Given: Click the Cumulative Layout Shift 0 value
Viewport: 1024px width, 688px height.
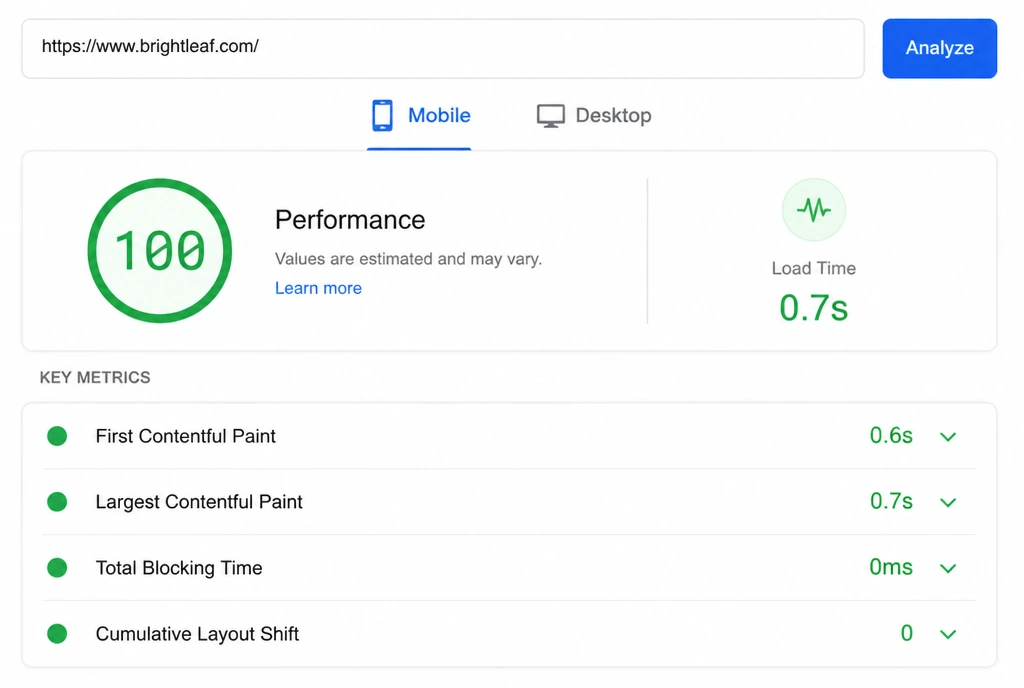Looking at the screenshot, I should [906, 633].
